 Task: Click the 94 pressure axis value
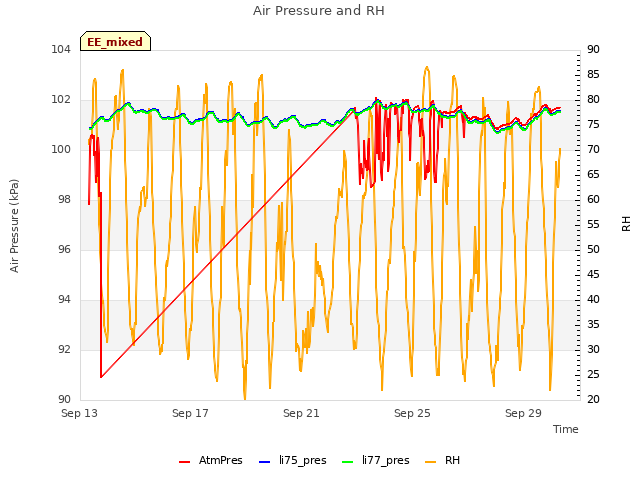coord(64,300)
